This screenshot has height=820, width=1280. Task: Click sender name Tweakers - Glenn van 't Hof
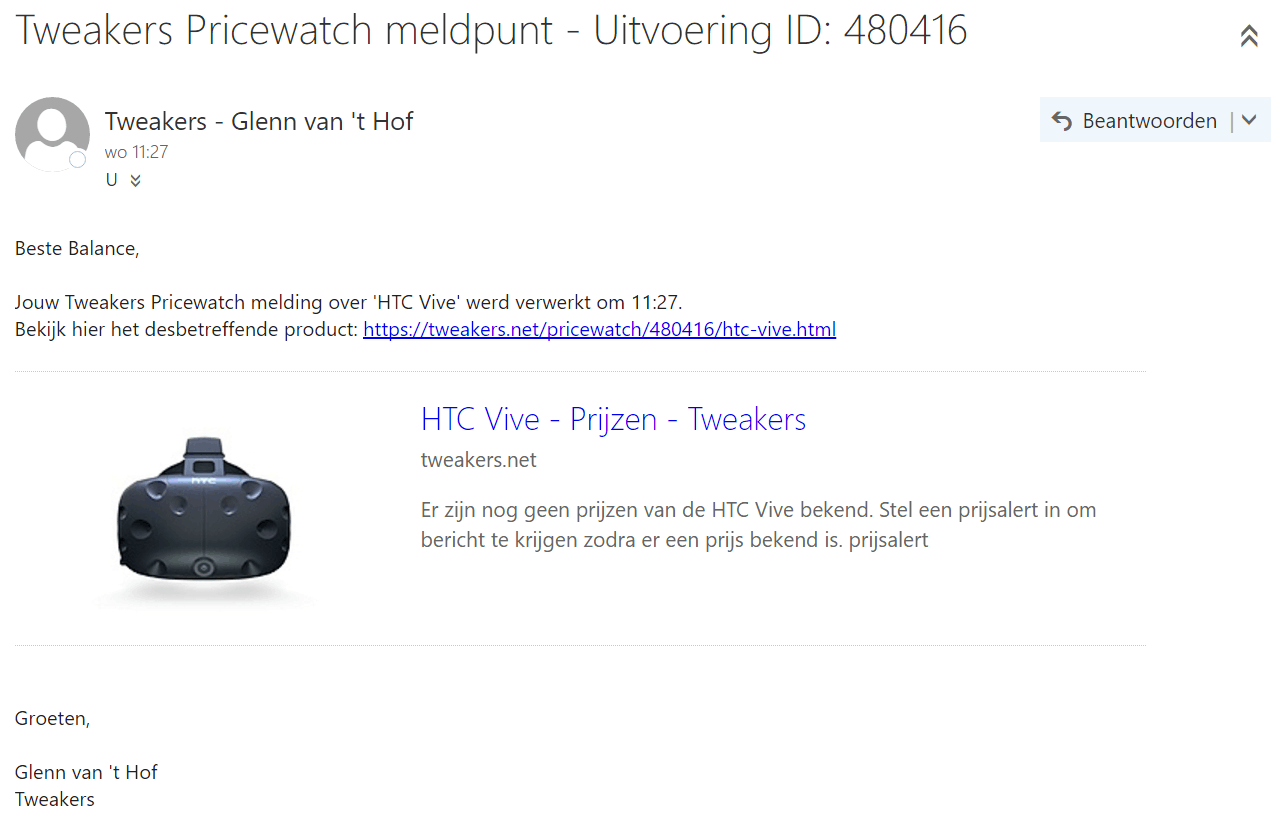point(259,122)
